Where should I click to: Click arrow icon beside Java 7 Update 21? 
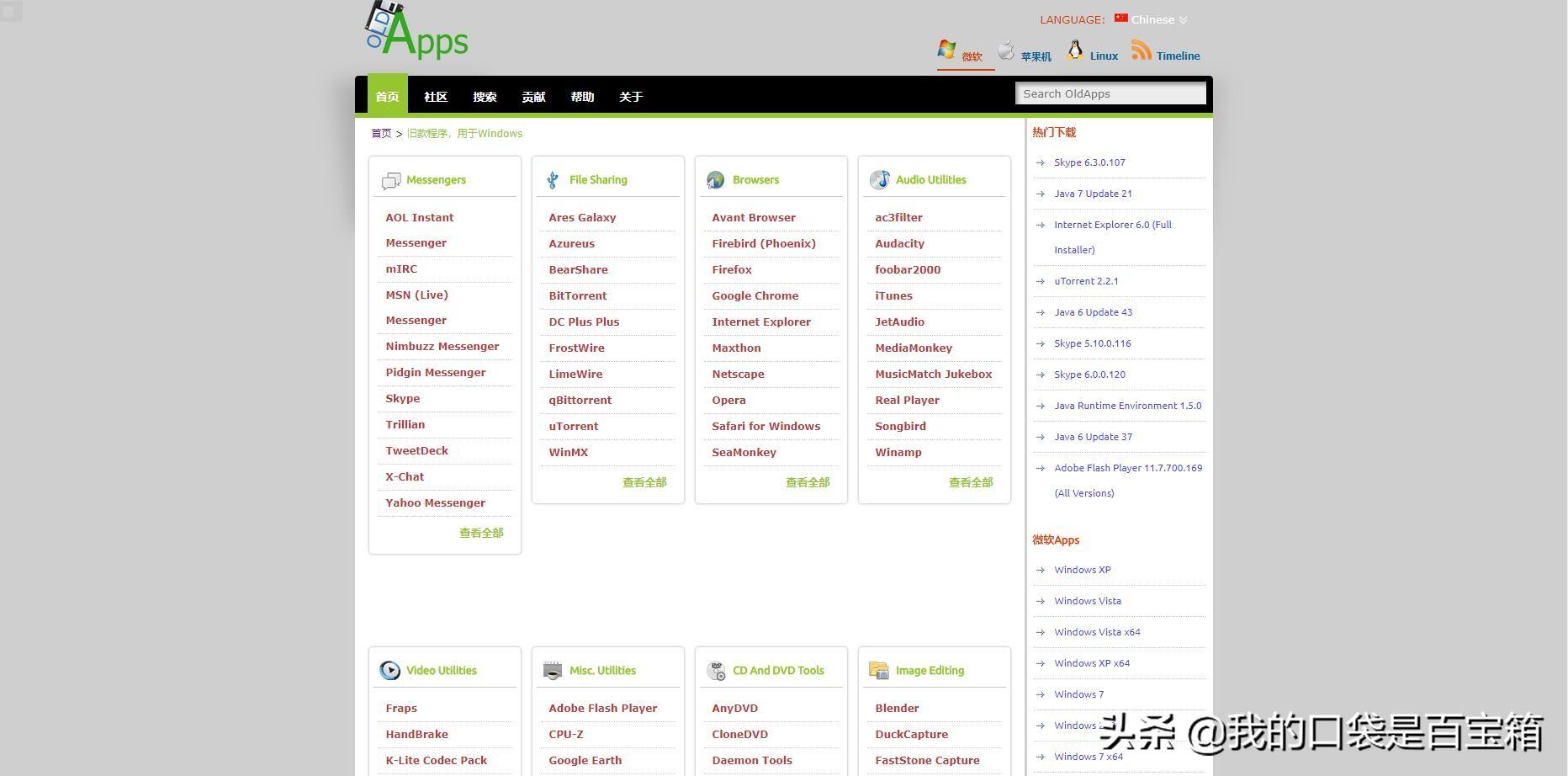pos(1041,194)
